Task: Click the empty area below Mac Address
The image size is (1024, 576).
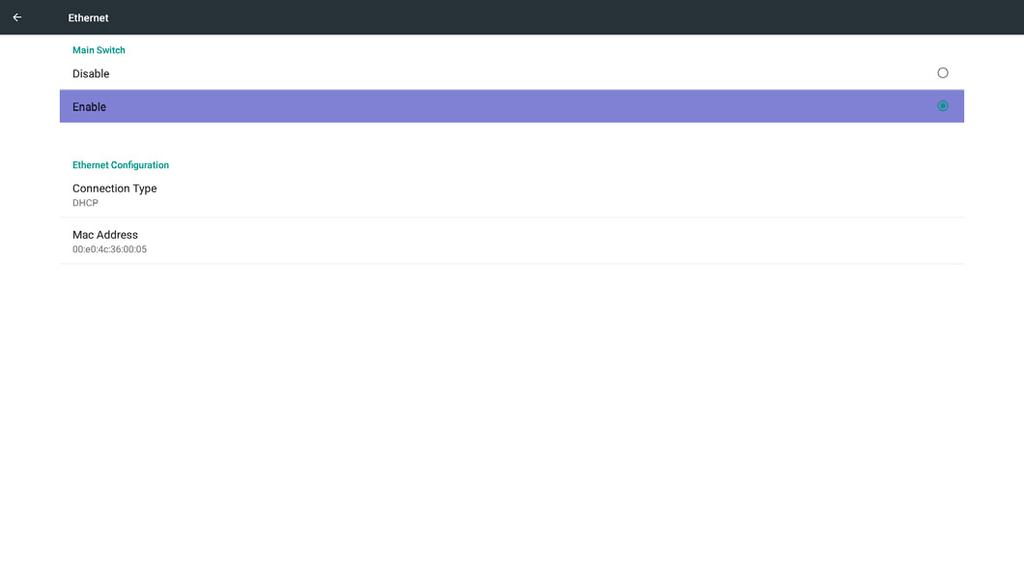Action: point(511,418)
